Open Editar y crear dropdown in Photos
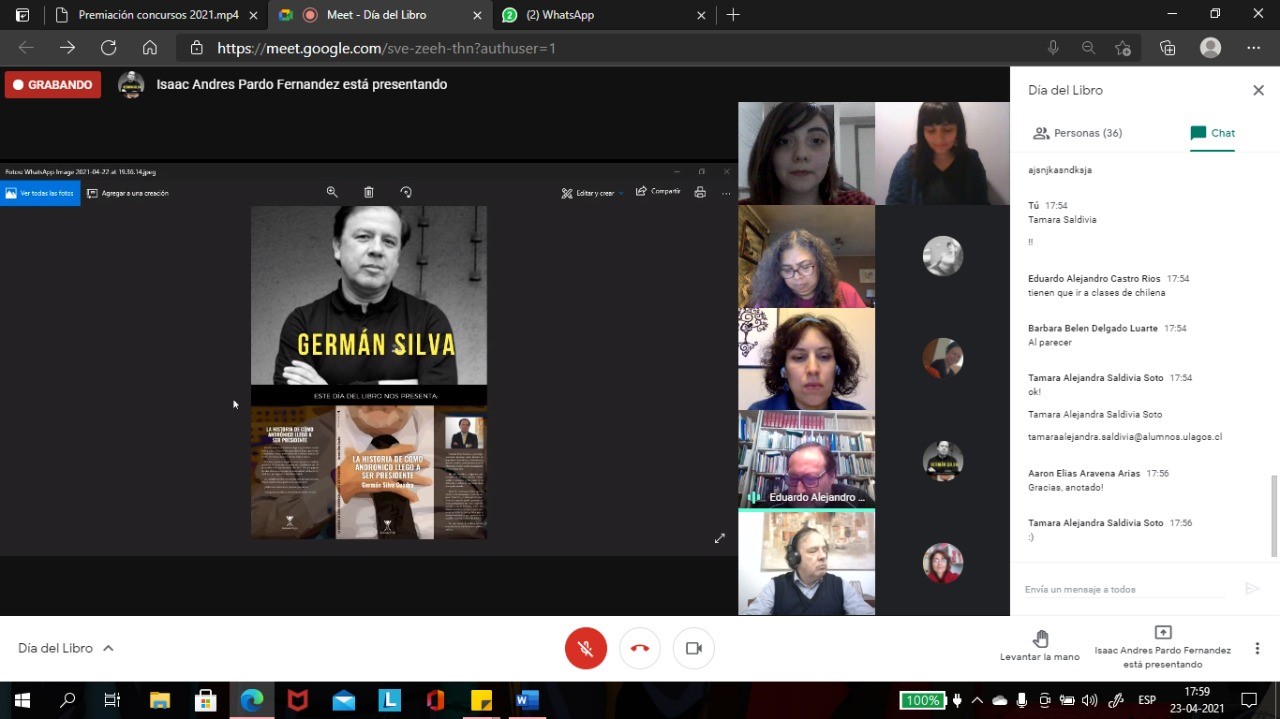The width and height of the screenshot is (1280, 719). (x=592, y=193)
